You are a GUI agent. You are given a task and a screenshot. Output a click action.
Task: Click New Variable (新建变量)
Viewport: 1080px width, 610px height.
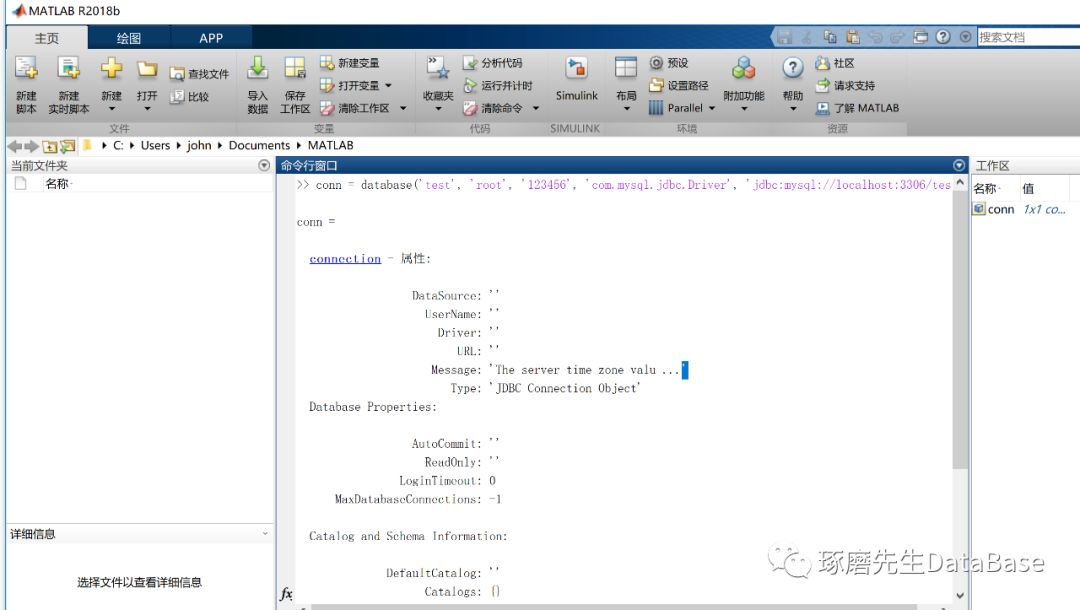click(350, 63)
